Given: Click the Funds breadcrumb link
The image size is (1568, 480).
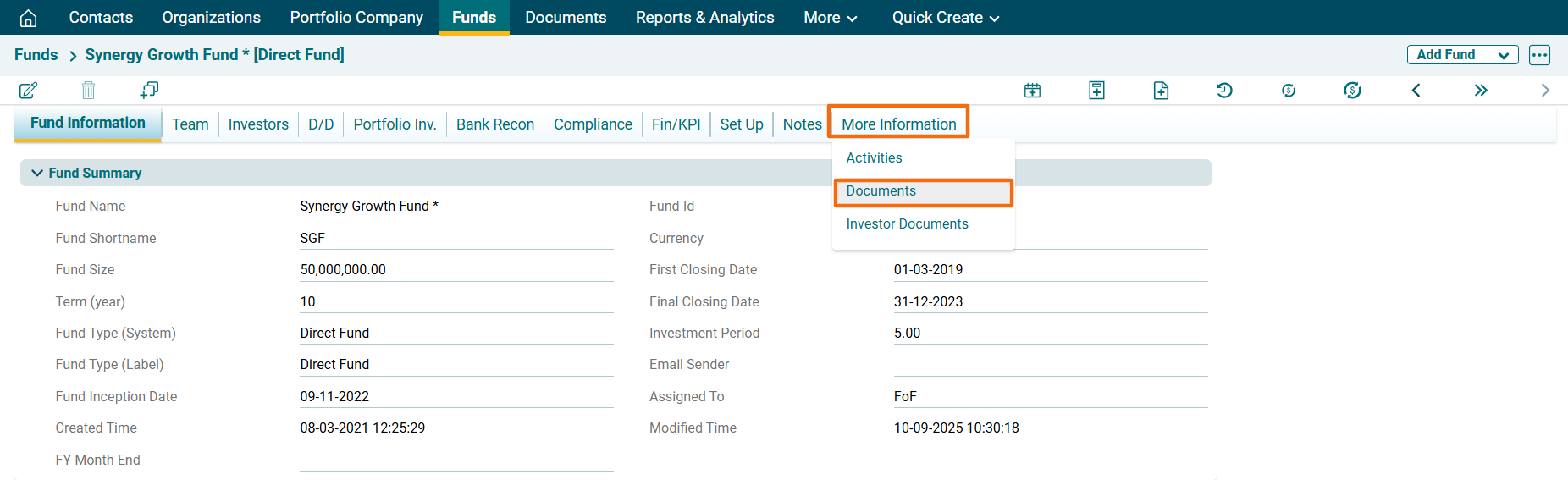Looking at the screenshot, I should [x=36, y=55].
